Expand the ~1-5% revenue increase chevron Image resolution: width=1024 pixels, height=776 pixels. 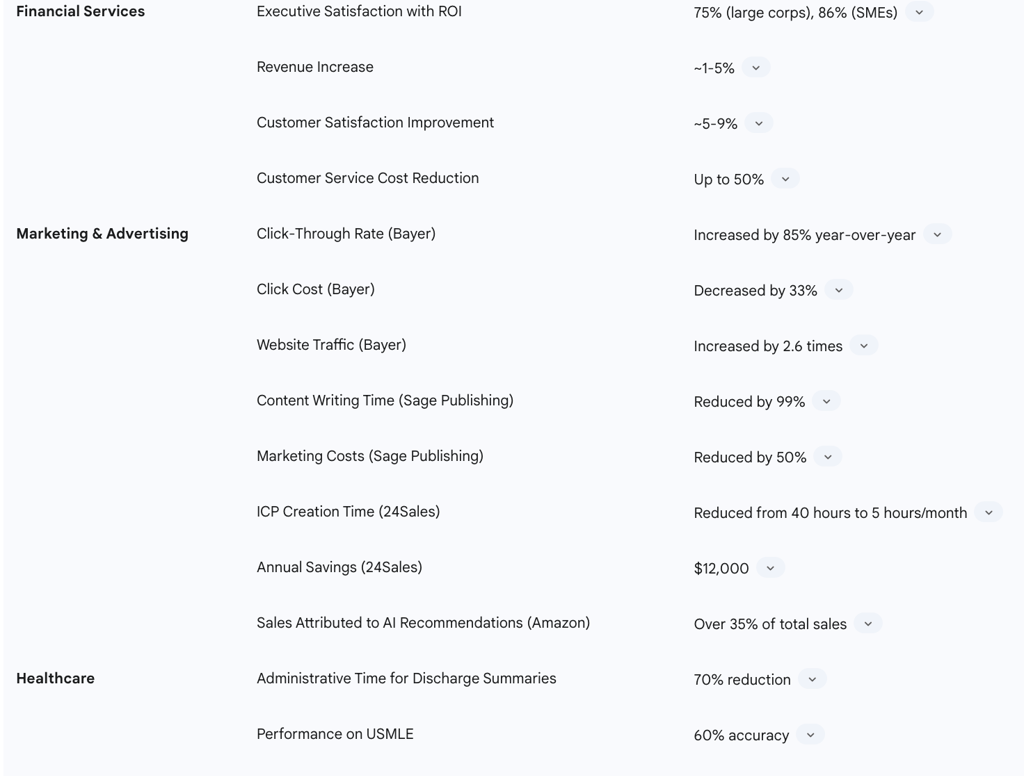coord(756,68)
